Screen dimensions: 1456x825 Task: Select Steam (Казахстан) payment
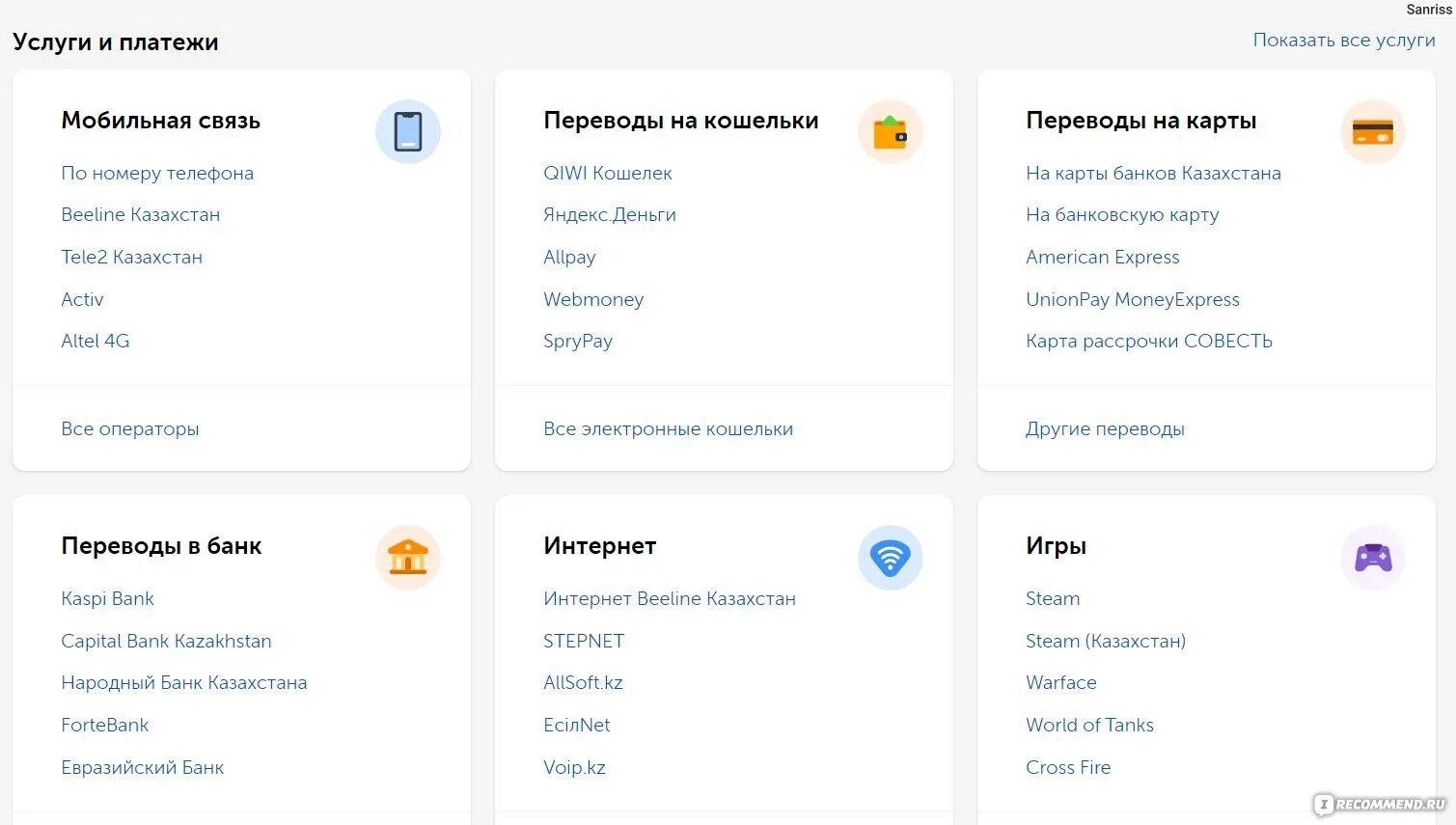point(1105,642)
